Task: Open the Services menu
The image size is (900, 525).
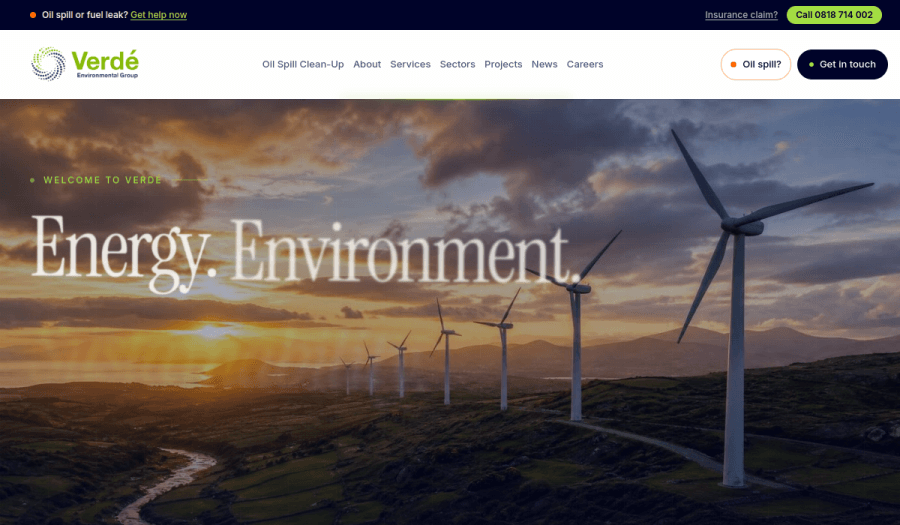Action: click(x=410, y=64)
